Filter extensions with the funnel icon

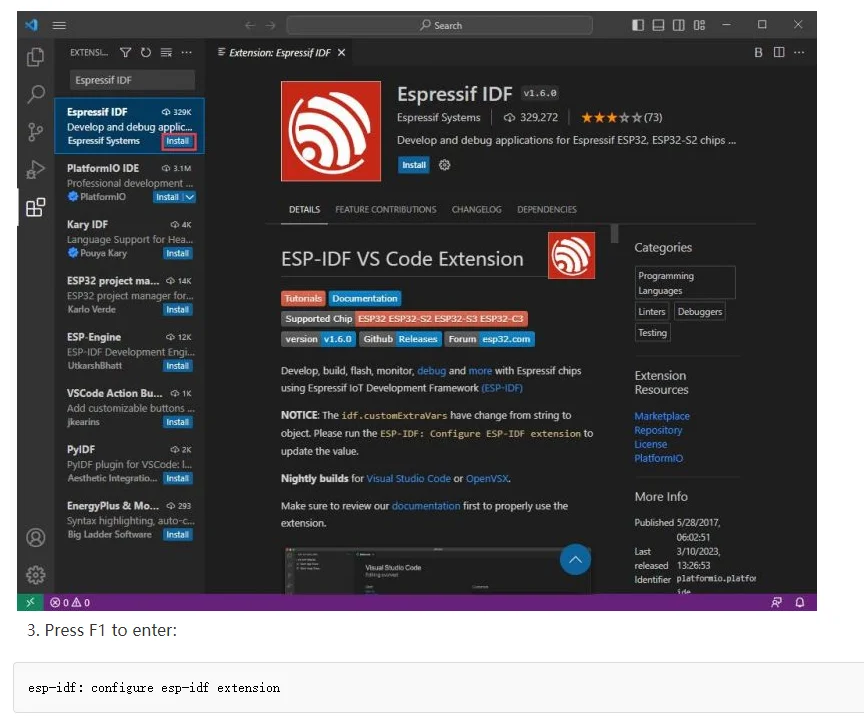(126, 52)
